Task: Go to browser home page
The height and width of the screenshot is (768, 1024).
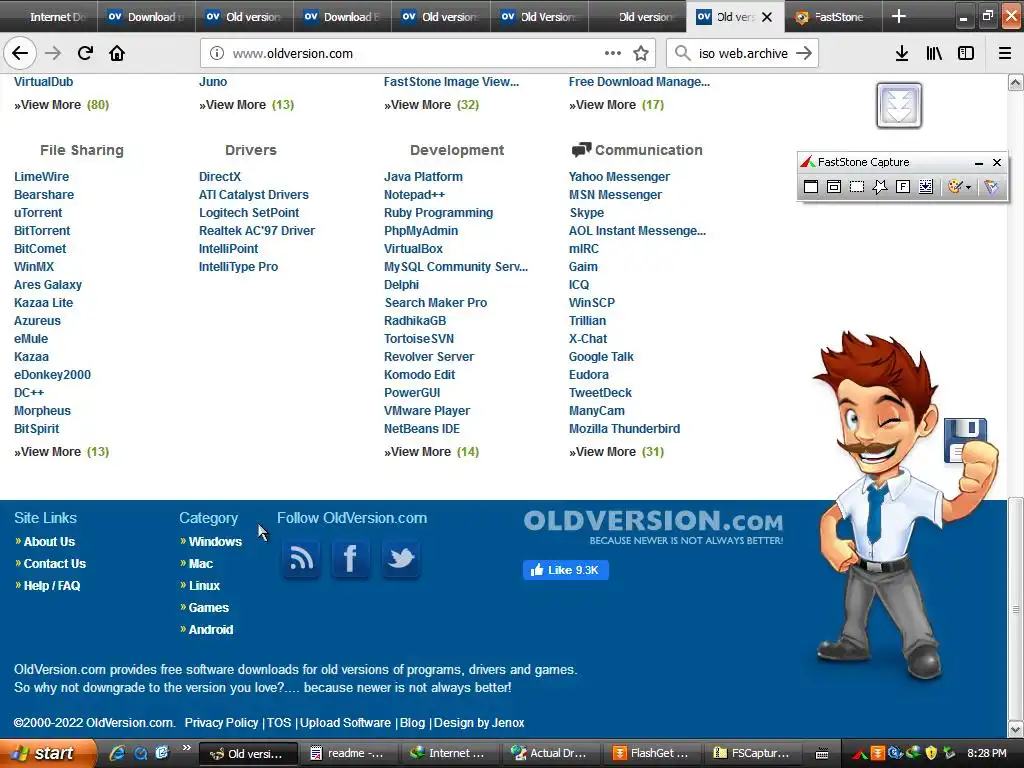Action: coord(117,53)
